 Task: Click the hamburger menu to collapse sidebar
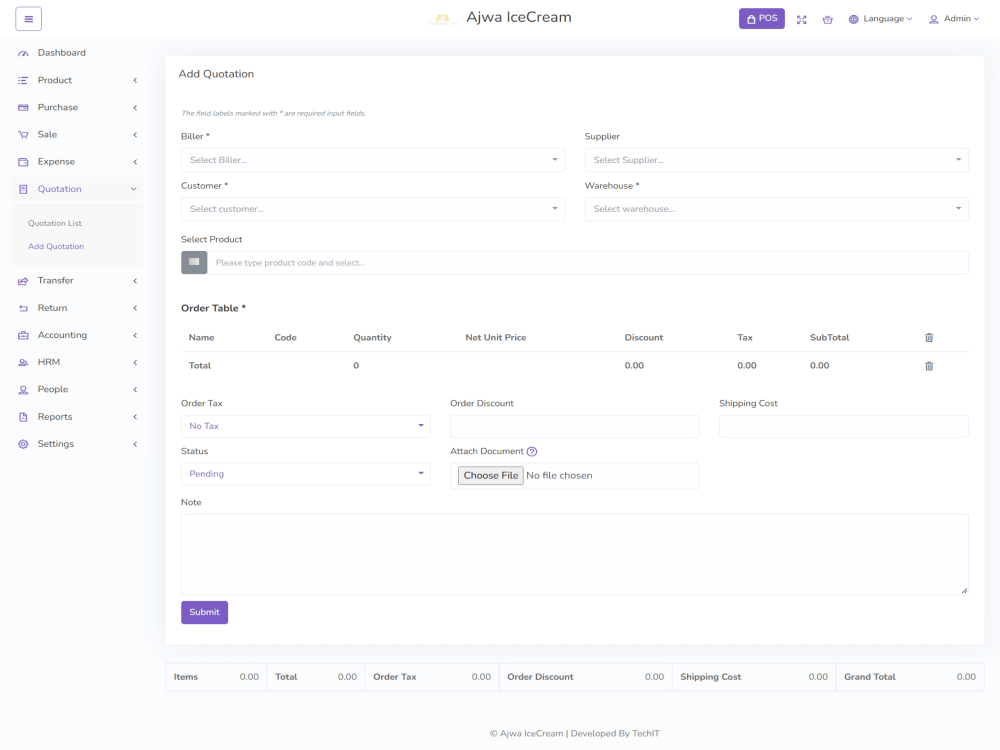(x=29, y=17)
